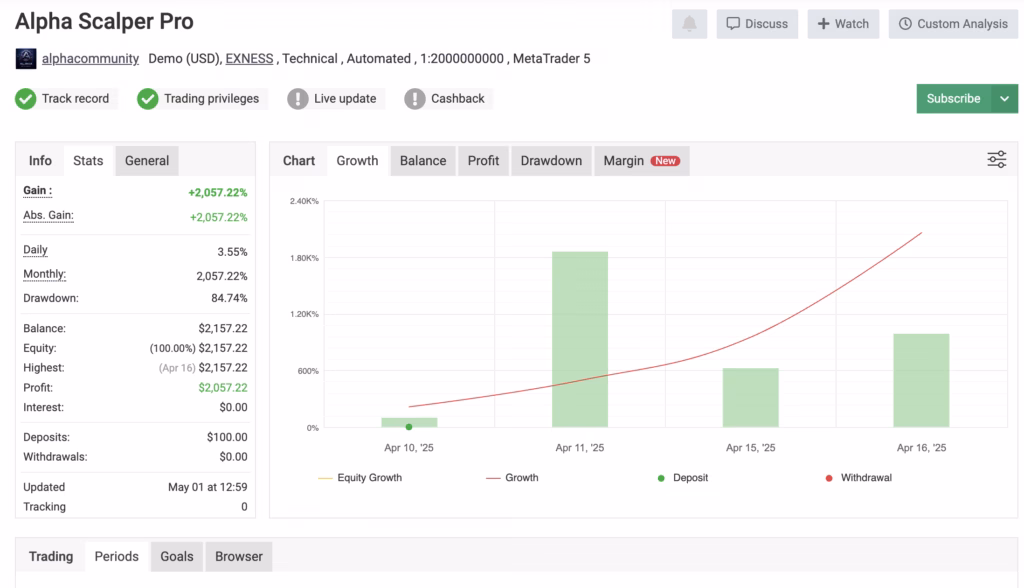
Task: Open the EXNESS broker link
Action: point(249,59)
